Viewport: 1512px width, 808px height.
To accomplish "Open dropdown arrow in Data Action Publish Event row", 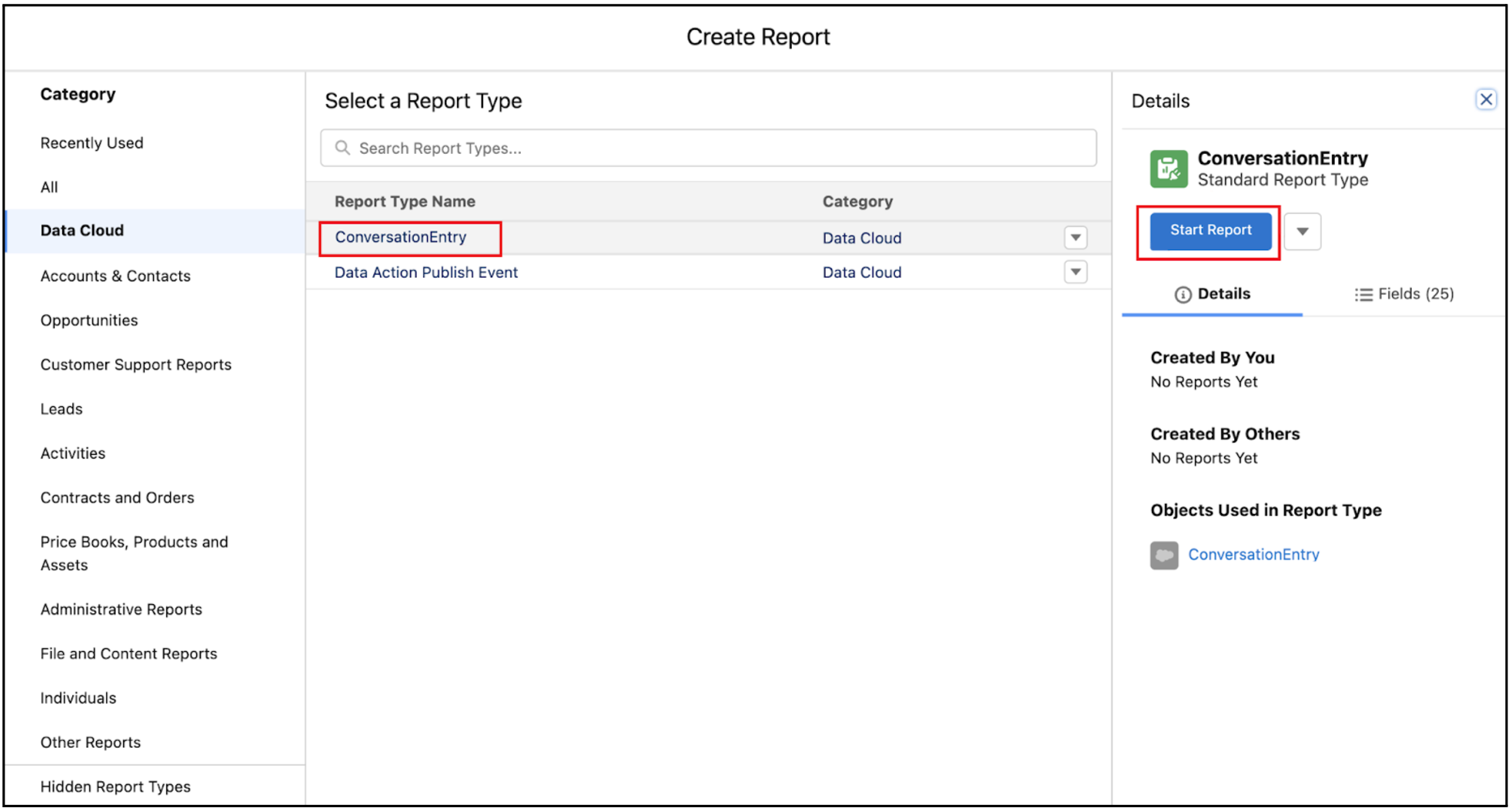I will tap(1075, 272).
